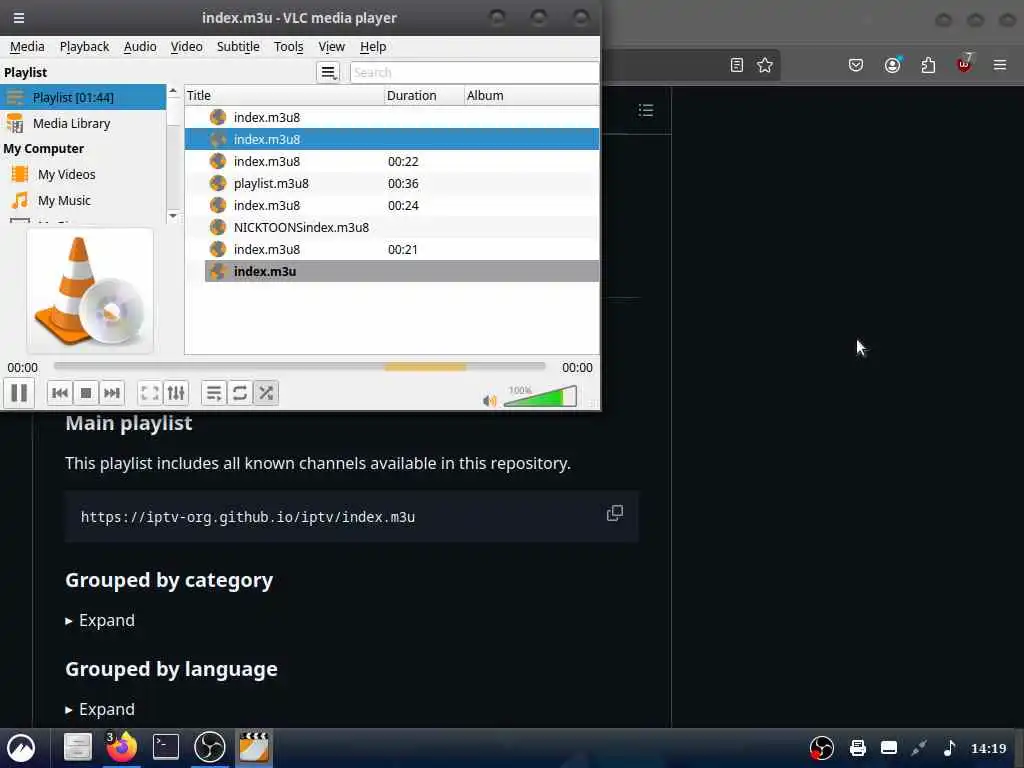Focus the playlist Search field
The height and width of the screenshot is (768, 1024).
pos(474,72)
